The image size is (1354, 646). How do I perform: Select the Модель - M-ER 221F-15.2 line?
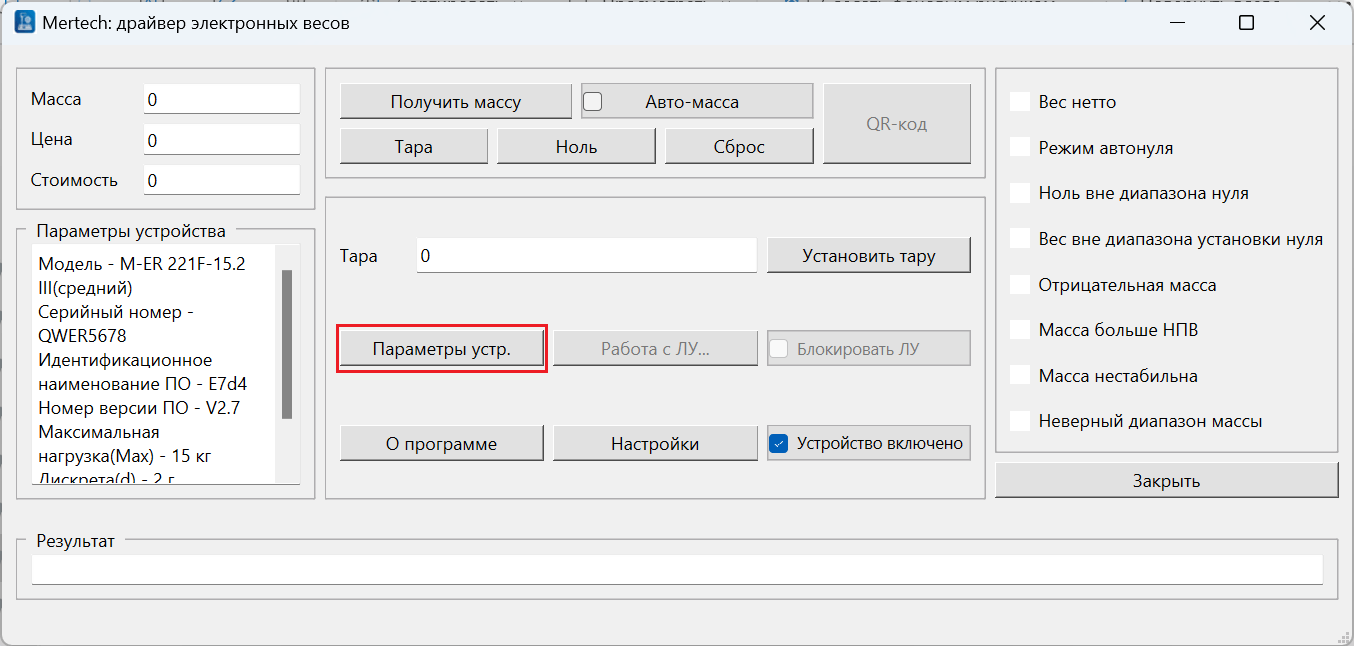click(x=142, y=264)
